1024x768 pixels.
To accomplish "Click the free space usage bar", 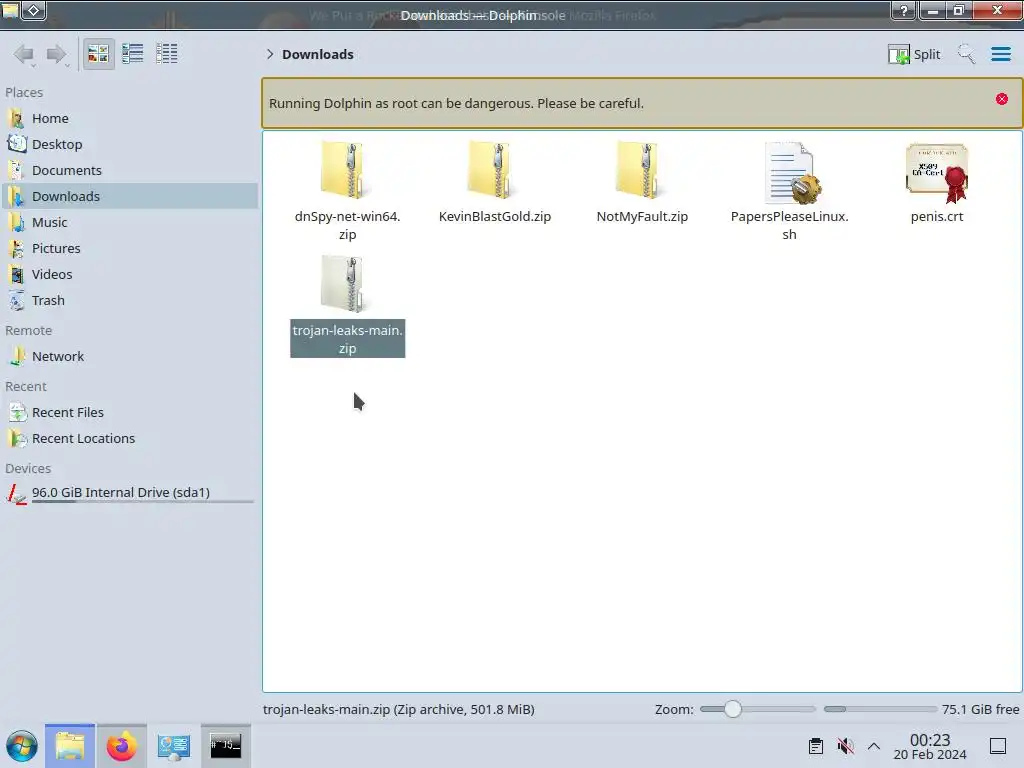I will (x=880, y=709).
